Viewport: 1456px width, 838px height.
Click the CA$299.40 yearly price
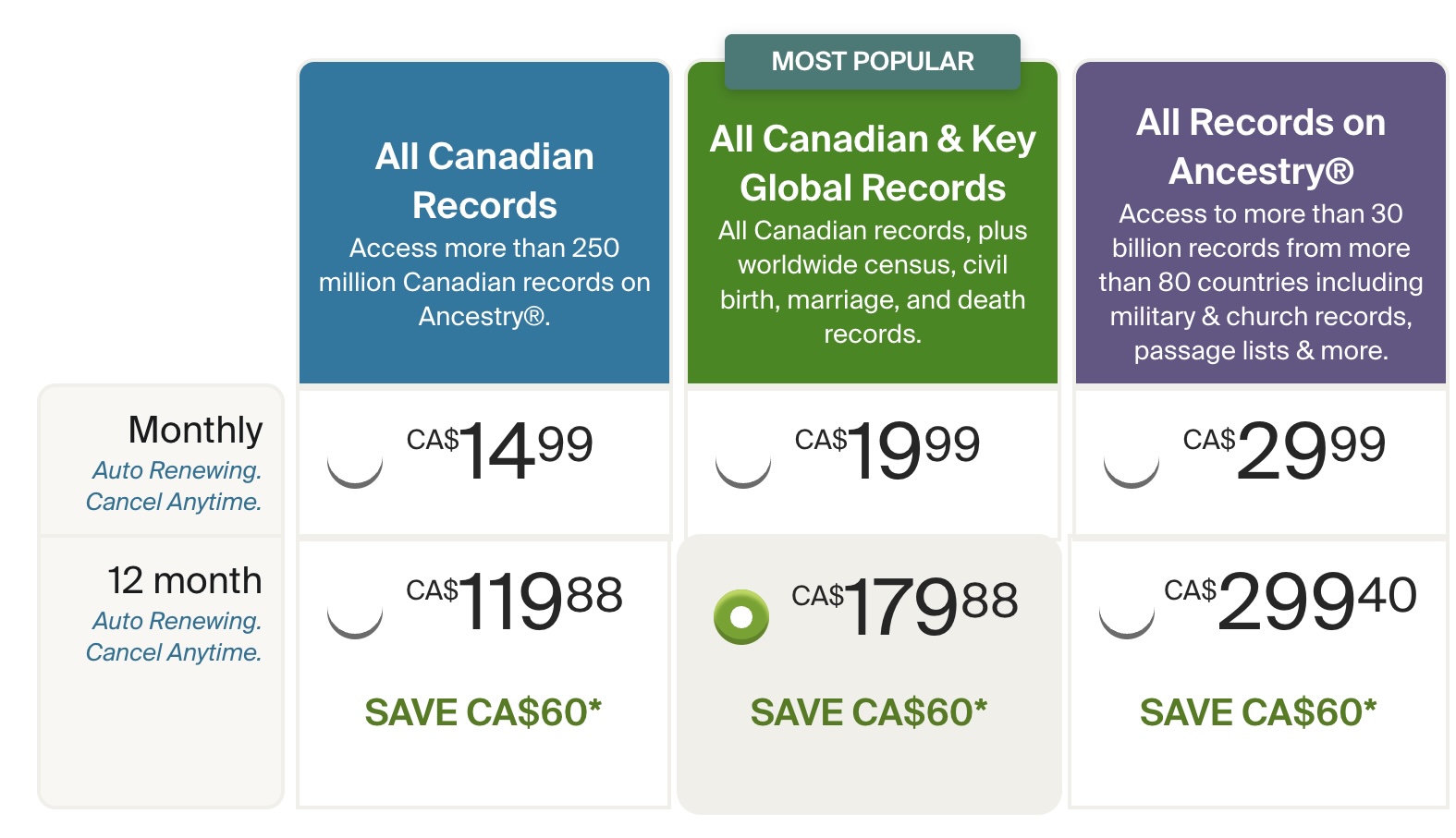pyautogui.click(x=1291, y=601)
